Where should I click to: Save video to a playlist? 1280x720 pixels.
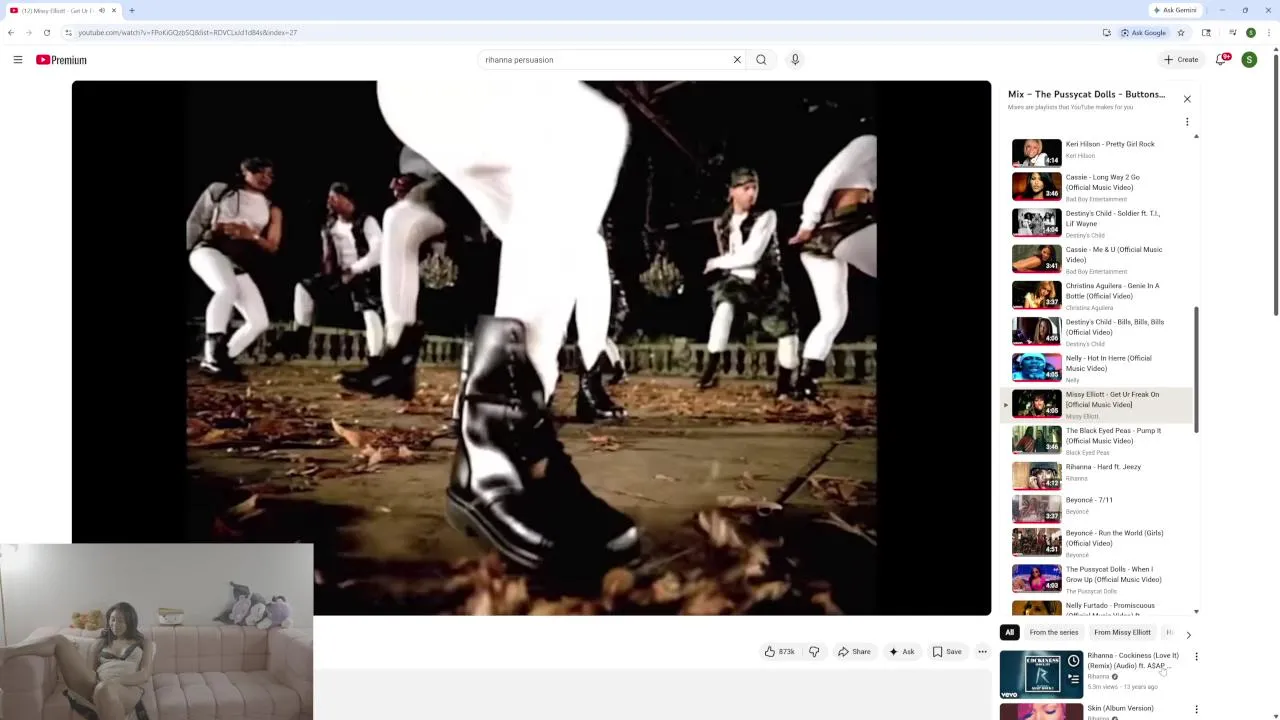pos(947,652)
